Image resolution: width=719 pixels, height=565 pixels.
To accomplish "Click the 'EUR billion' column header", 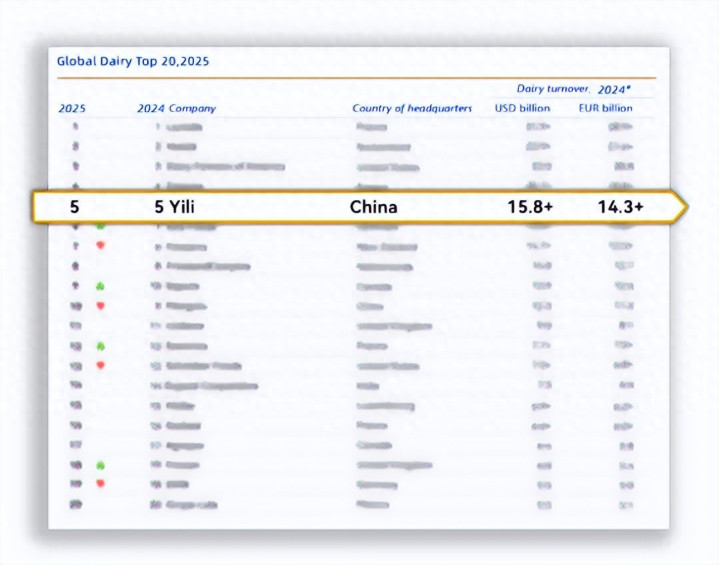I will [x=606, y=108].
